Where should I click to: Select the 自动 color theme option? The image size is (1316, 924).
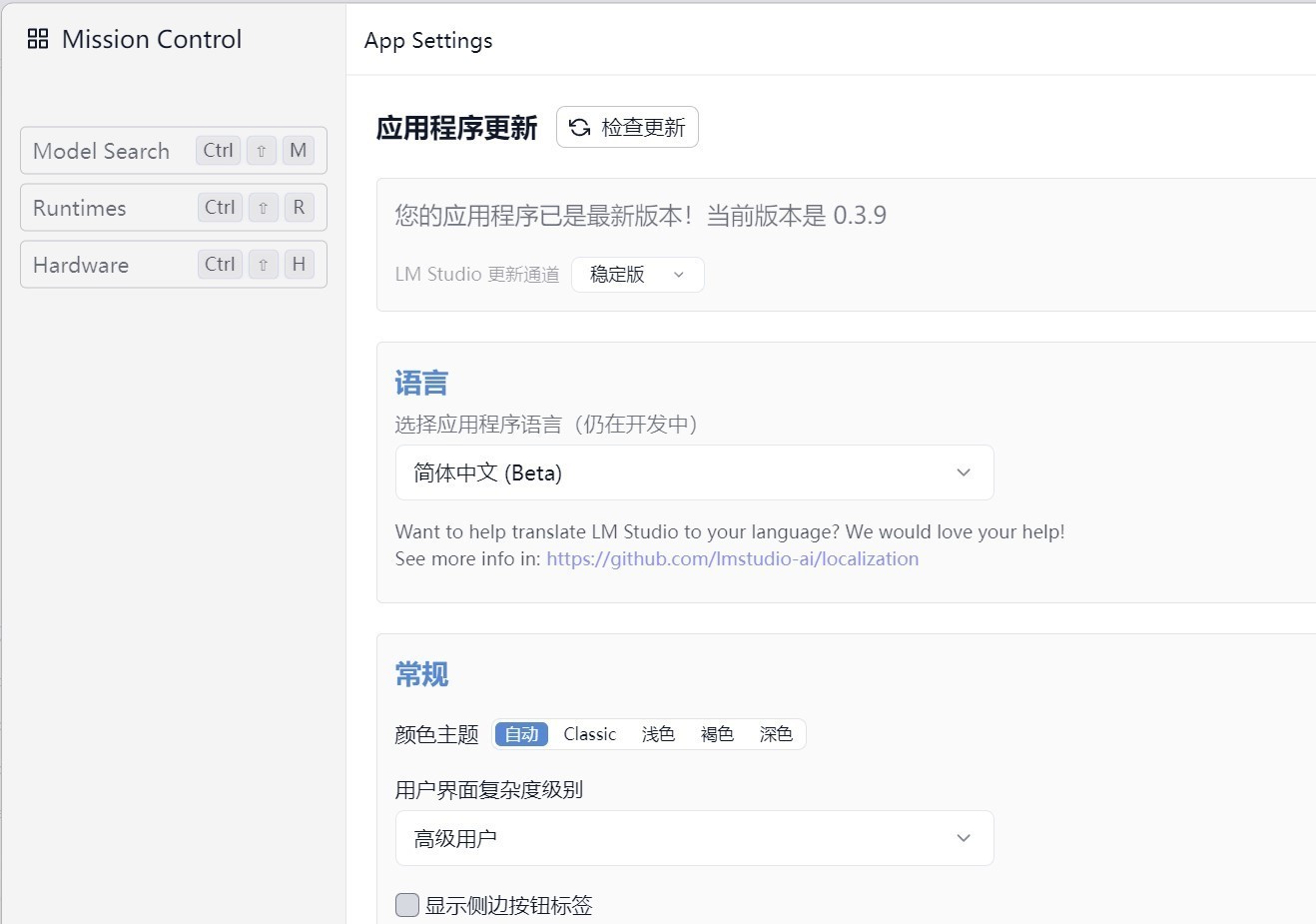coord(521,734)
